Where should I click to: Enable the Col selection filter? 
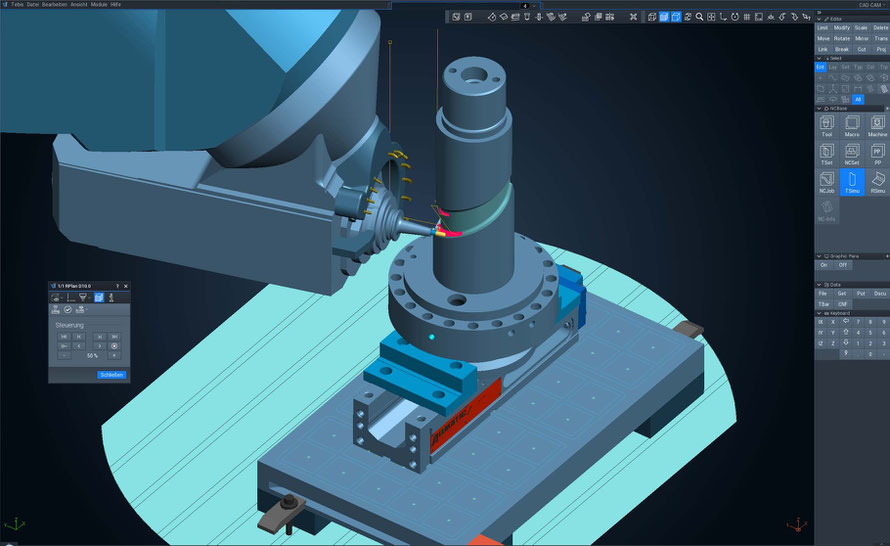870,67
